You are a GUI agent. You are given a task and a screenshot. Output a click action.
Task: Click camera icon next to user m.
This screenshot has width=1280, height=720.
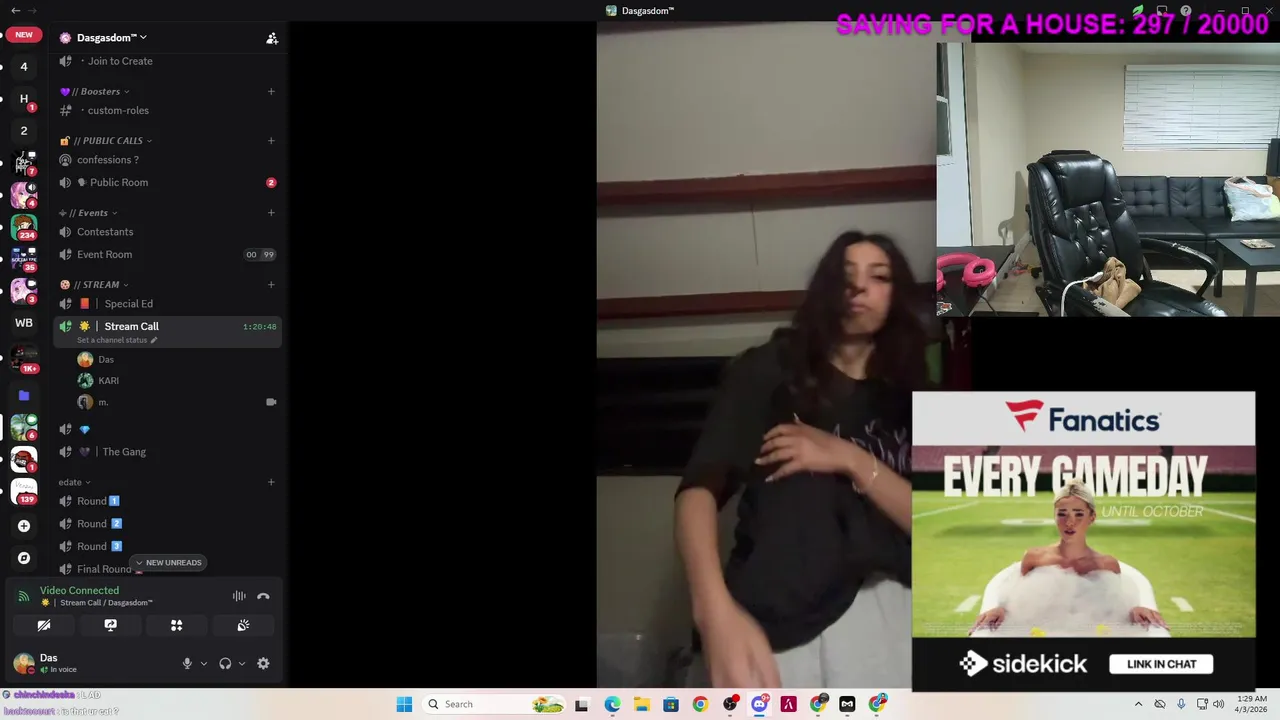pyautogui.click(x=271, y=402)
